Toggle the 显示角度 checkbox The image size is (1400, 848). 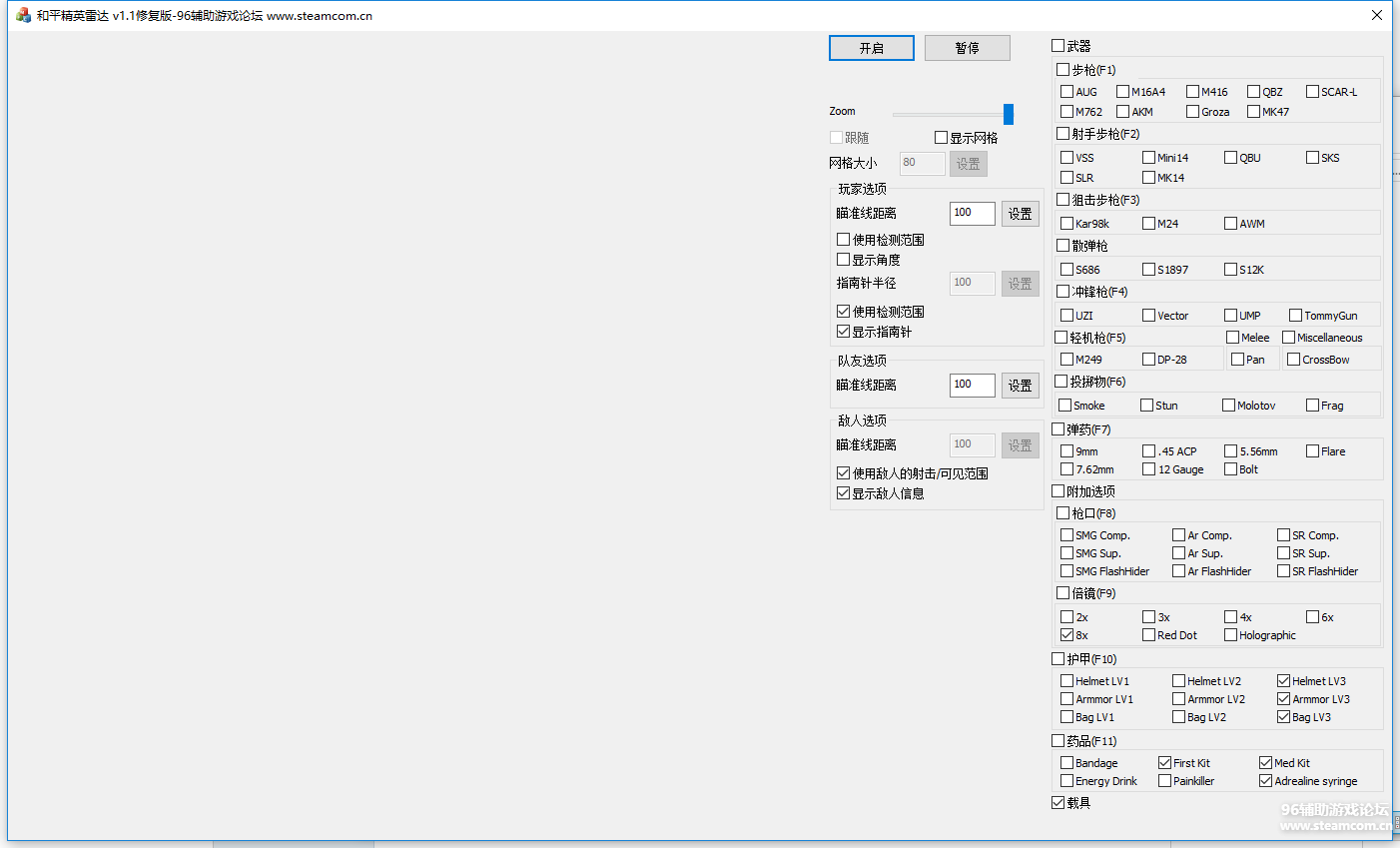tap(844, 260)
